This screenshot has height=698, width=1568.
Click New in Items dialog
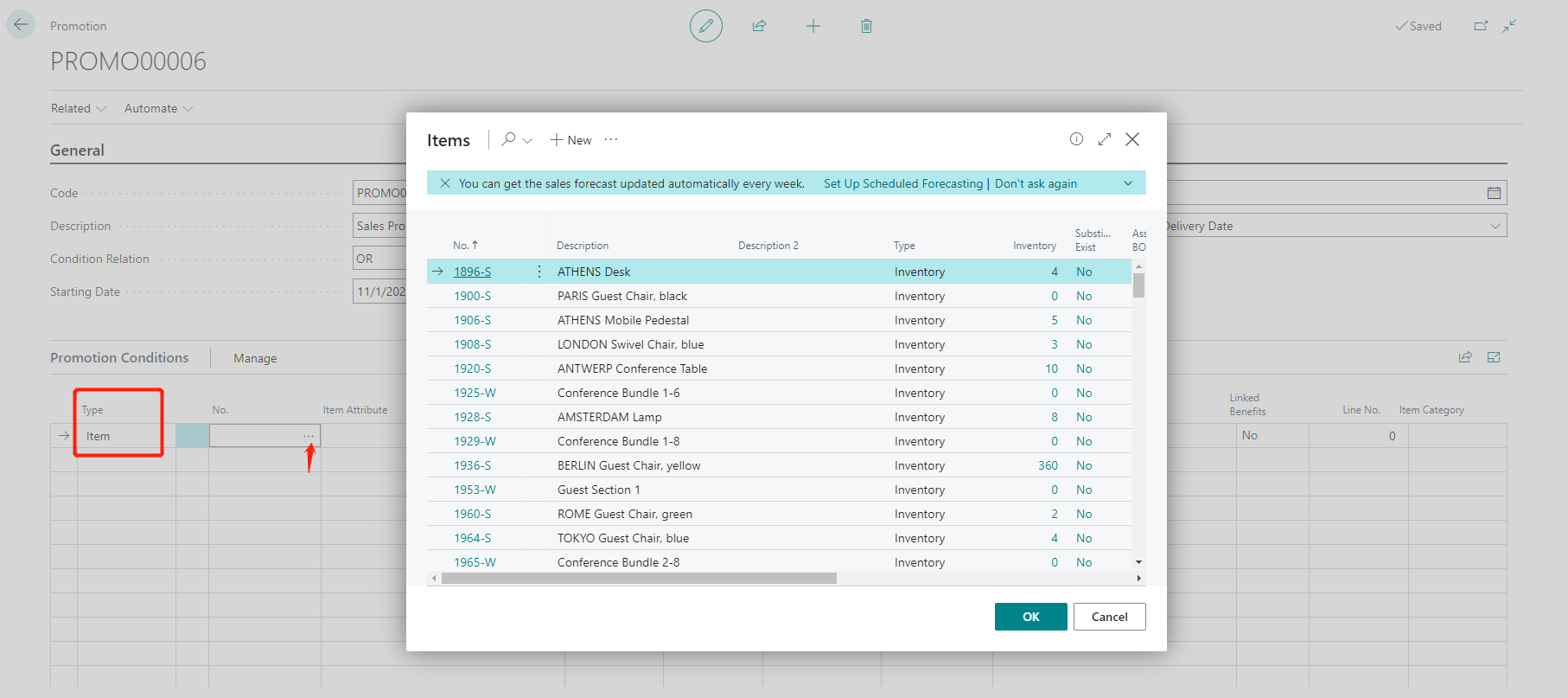(570, 140)
